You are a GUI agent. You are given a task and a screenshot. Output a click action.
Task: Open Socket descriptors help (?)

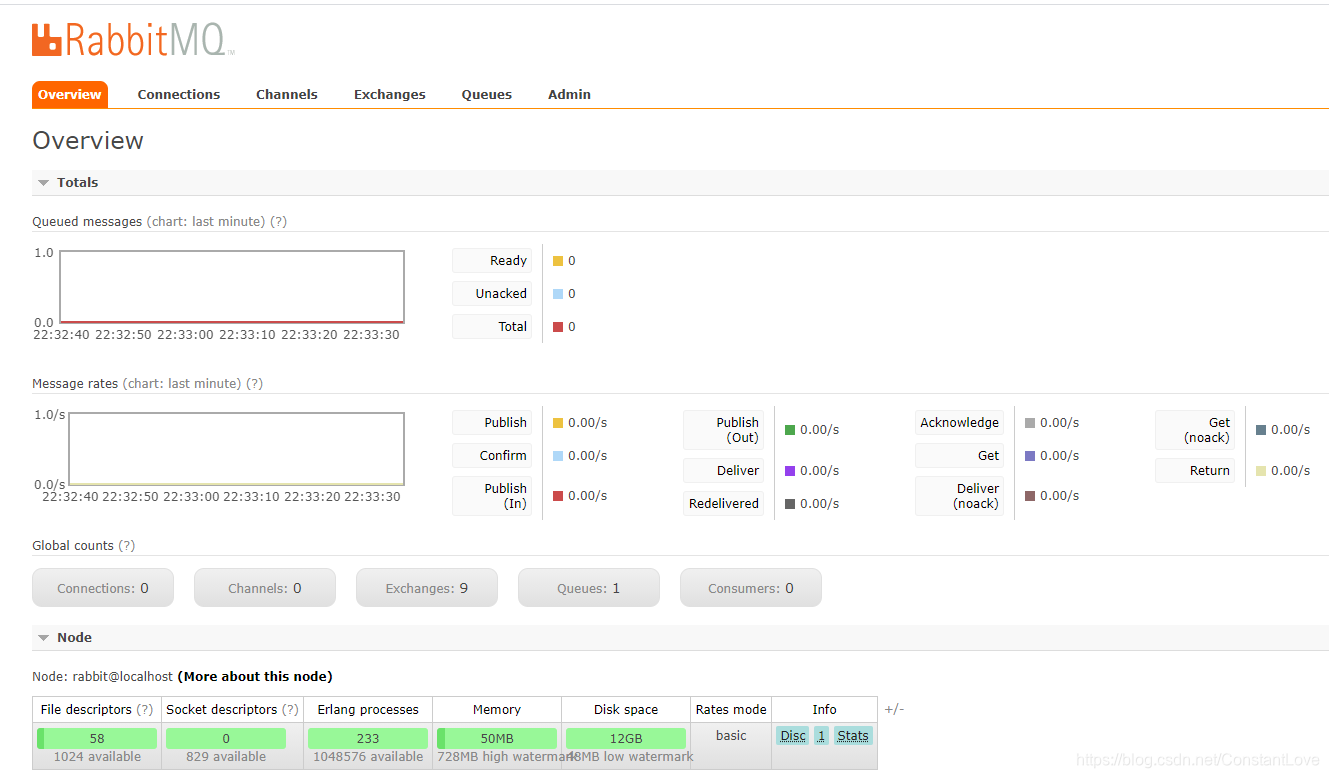tap(290, 710)
